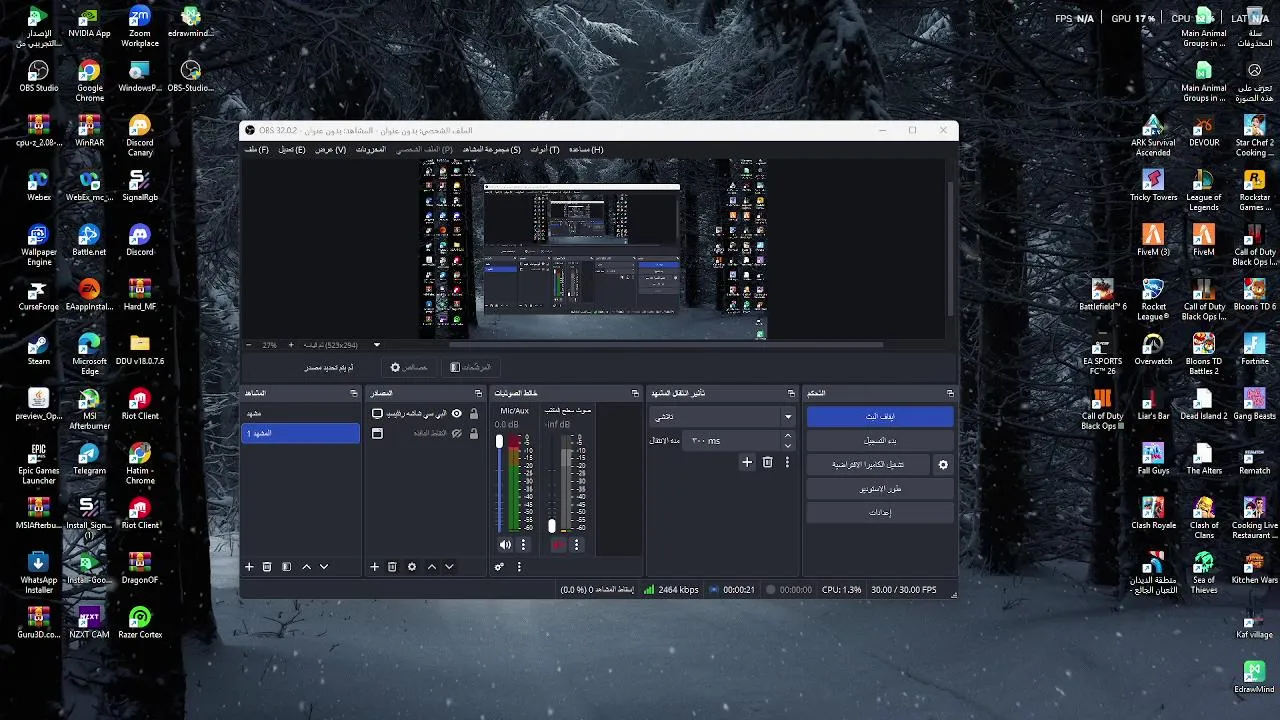The height and width of the screenshot is (720, 1280).
Task: Open the Google Chrome desktop shortcut
Action: [x=89, y=78]
